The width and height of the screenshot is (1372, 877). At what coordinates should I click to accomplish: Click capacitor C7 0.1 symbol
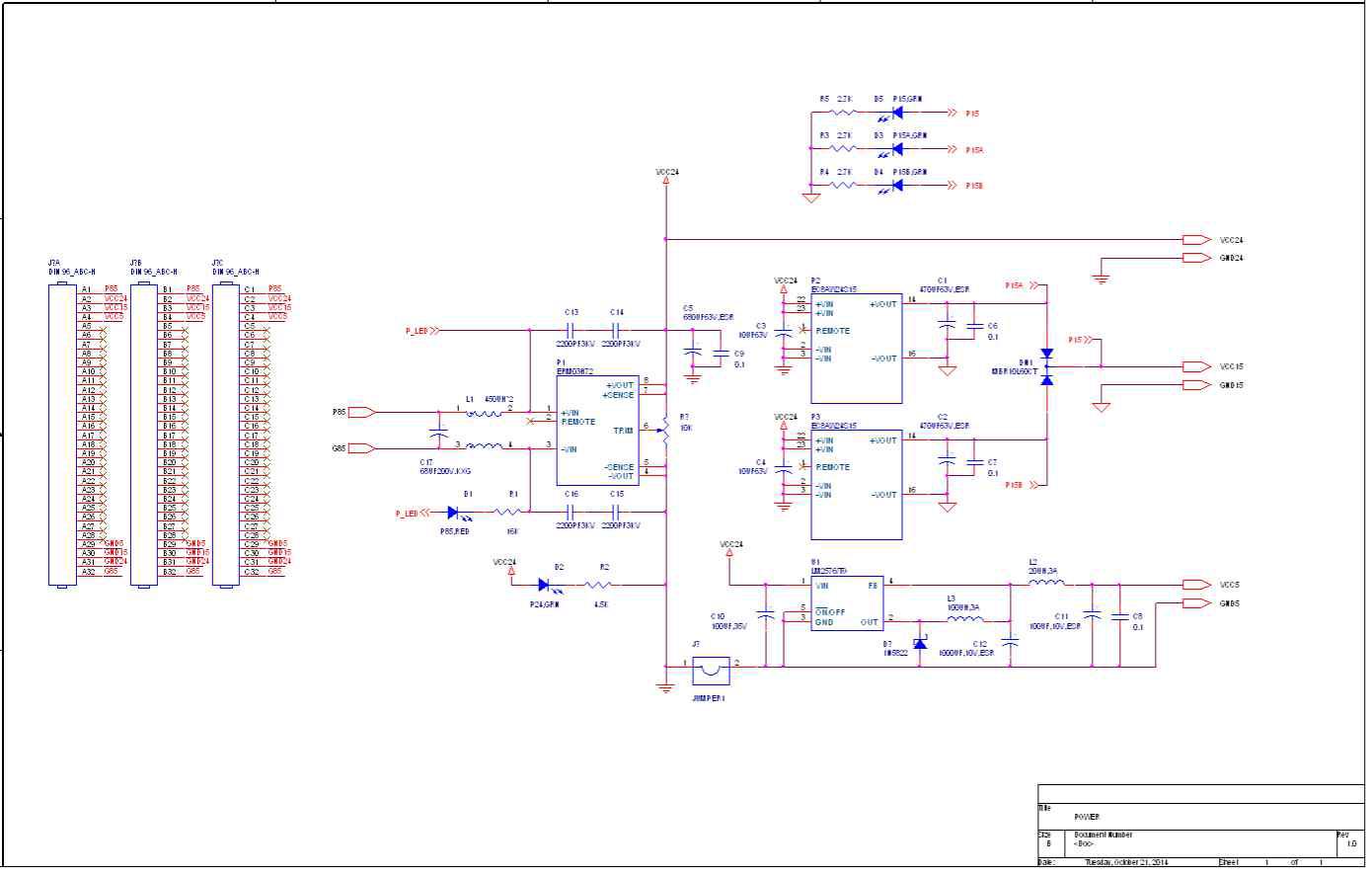[x=973, y=462]
